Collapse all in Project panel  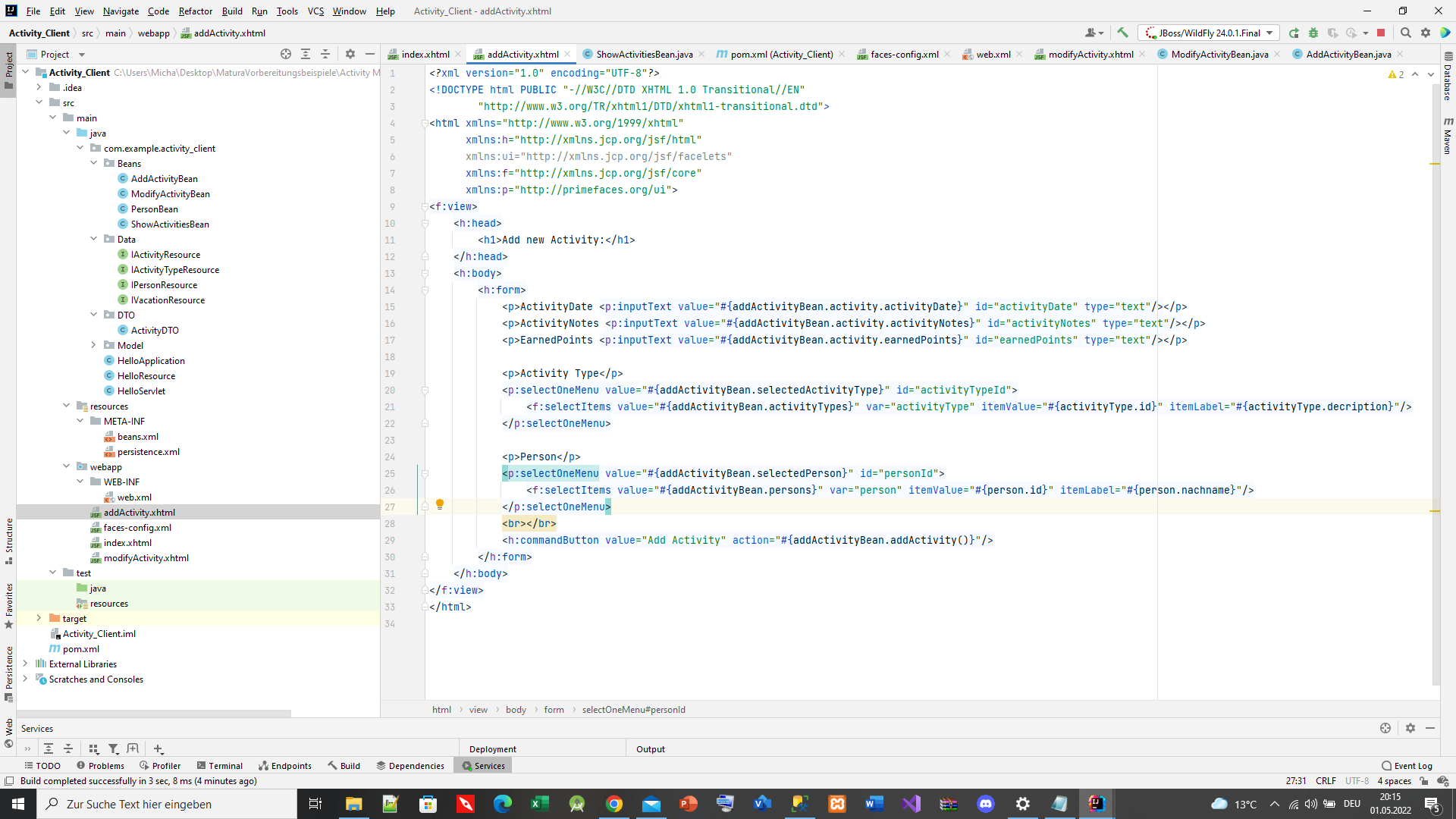[325, 54]
